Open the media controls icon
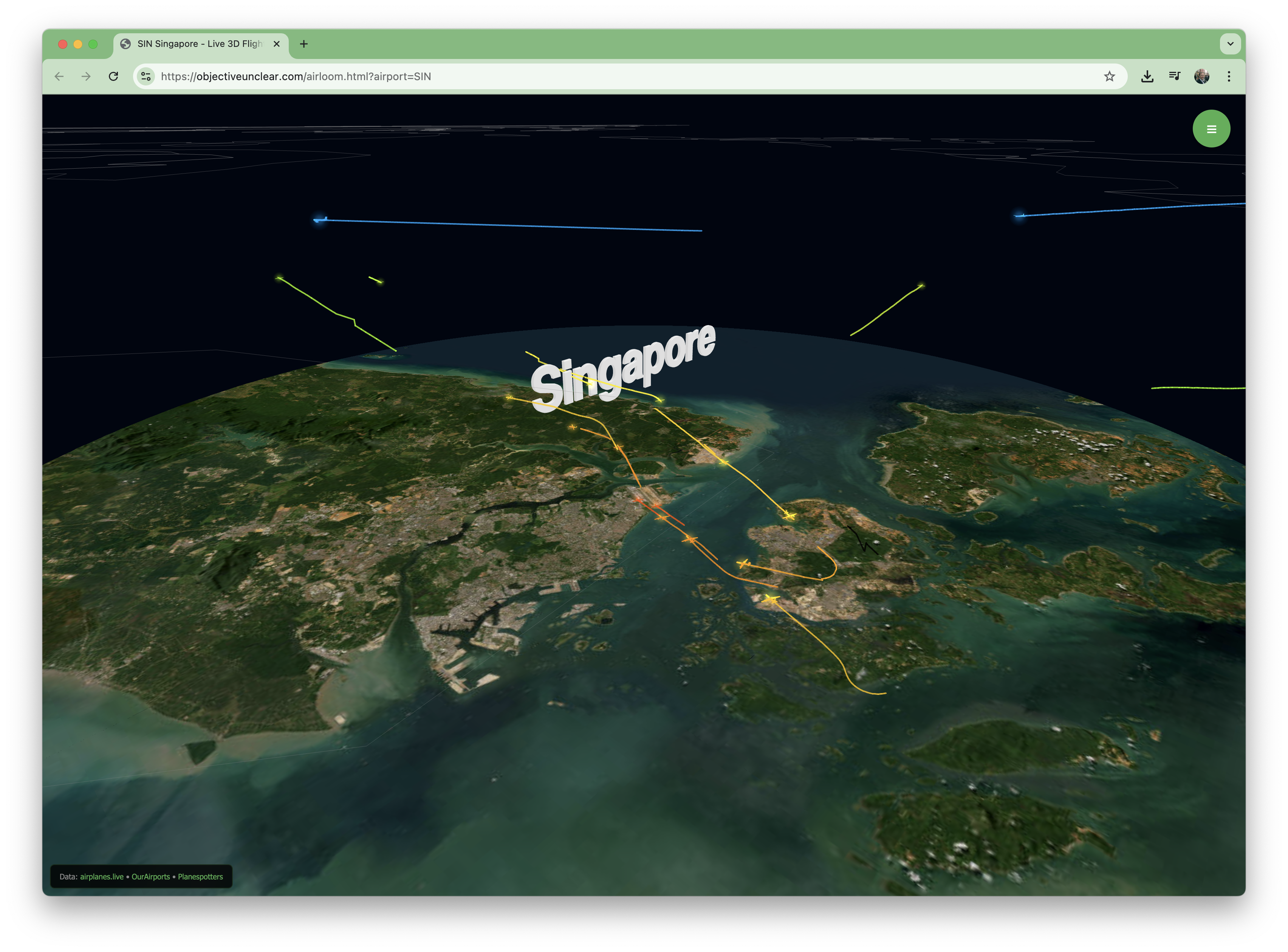The height and width of the screenshot is (952, 1288). pyautogui.click(x=1175, y=77)
